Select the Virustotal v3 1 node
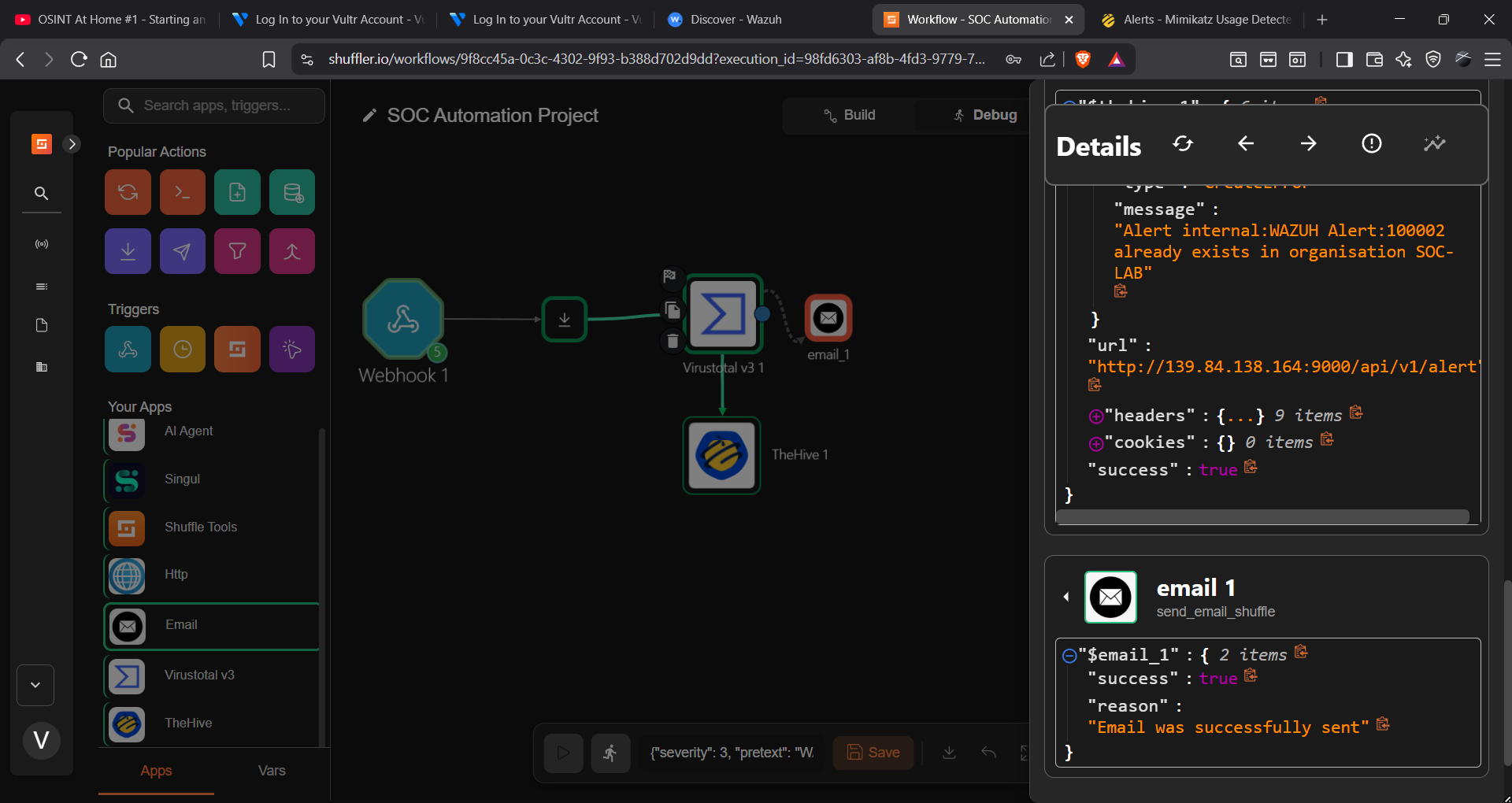 [724, 314]
